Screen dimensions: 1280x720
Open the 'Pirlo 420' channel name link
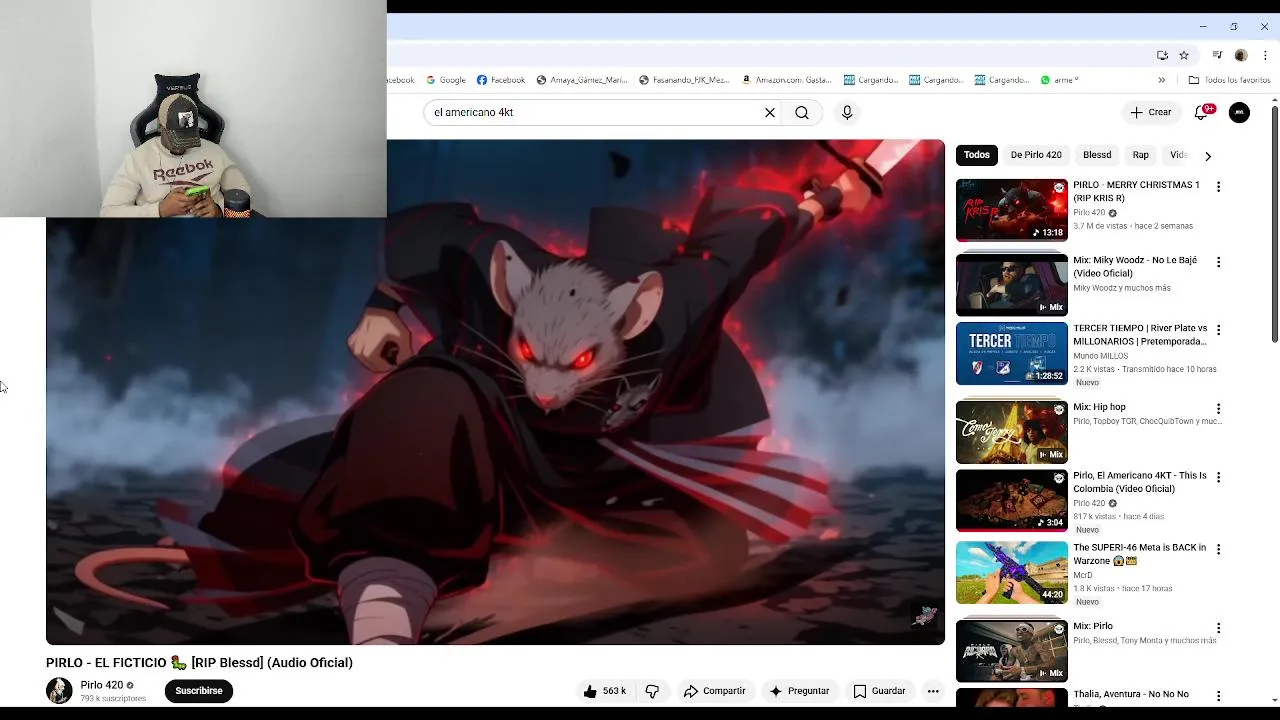(101, 685)
